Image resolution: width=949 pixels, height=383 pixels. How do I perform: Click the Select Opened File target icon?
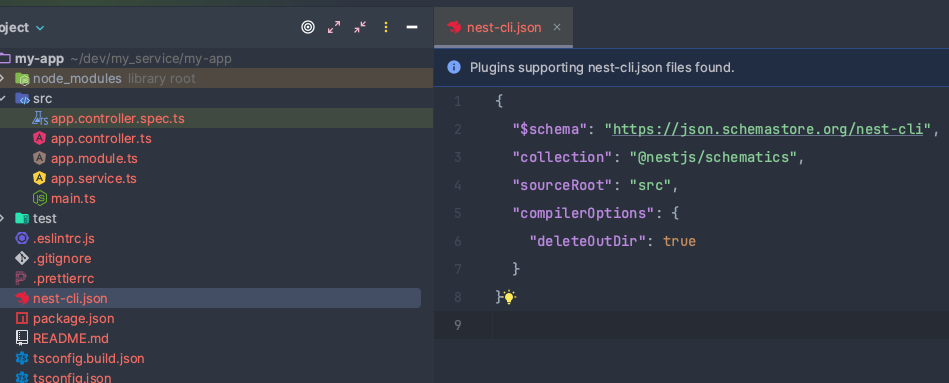308,27
